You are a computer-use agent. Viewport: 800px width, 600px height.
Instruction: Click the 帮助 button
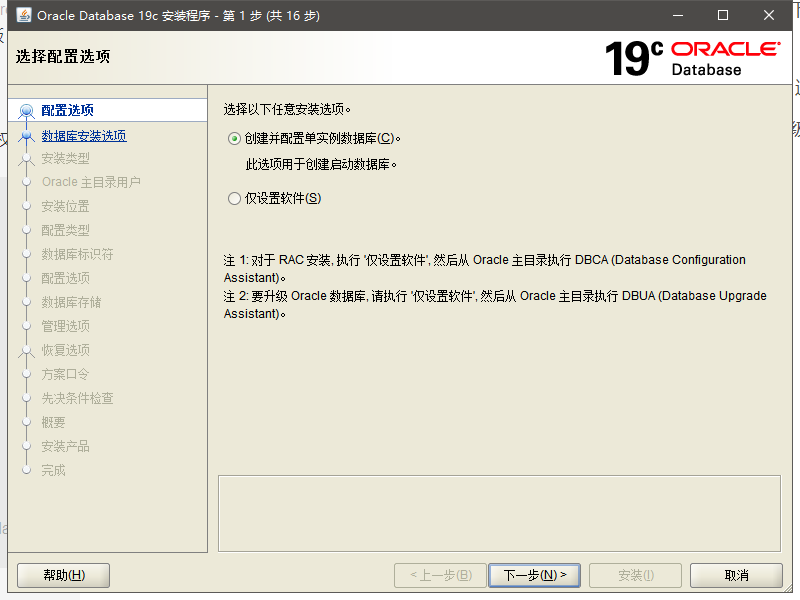62,575
